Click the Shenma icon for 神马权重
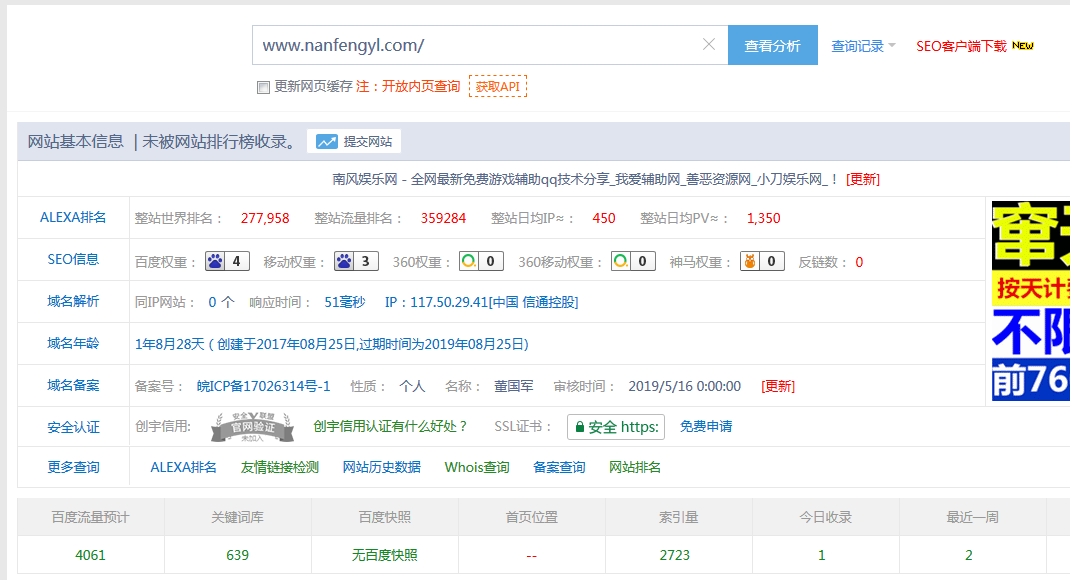 [750, 261]
